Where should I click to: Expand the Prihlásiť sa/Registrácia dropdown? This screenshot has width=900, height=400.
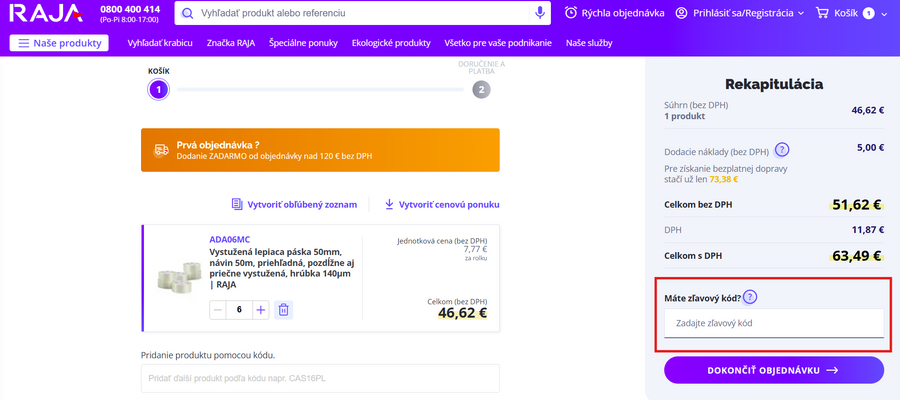coord(740,13)
